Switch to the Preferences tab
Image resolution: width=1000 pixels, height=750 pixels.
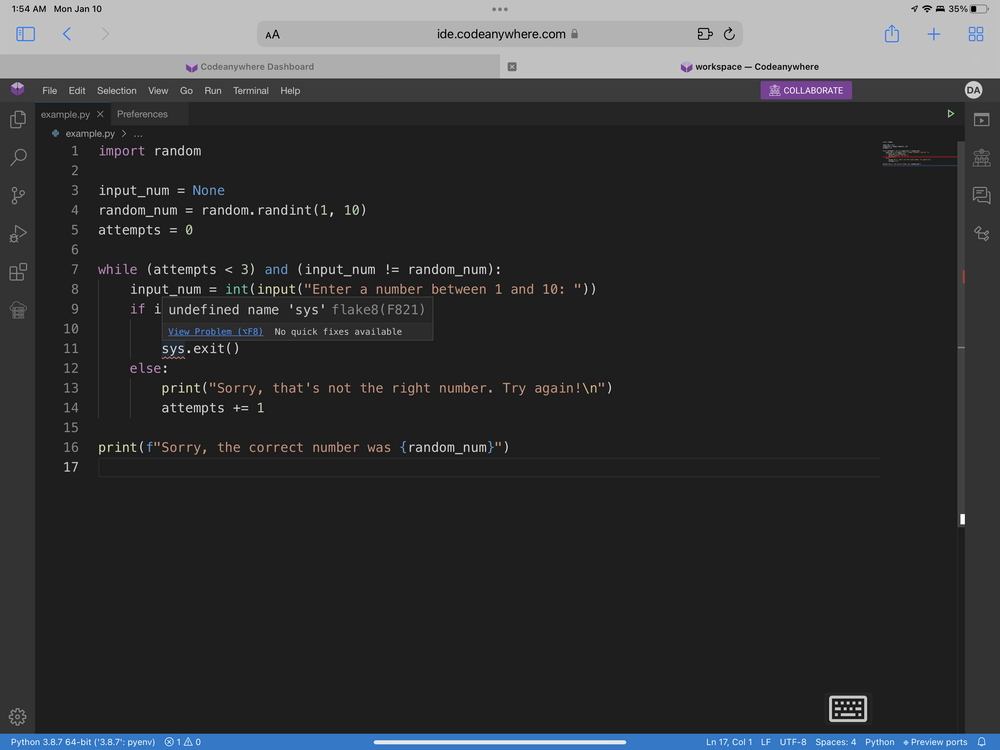(x=142, y=114)
